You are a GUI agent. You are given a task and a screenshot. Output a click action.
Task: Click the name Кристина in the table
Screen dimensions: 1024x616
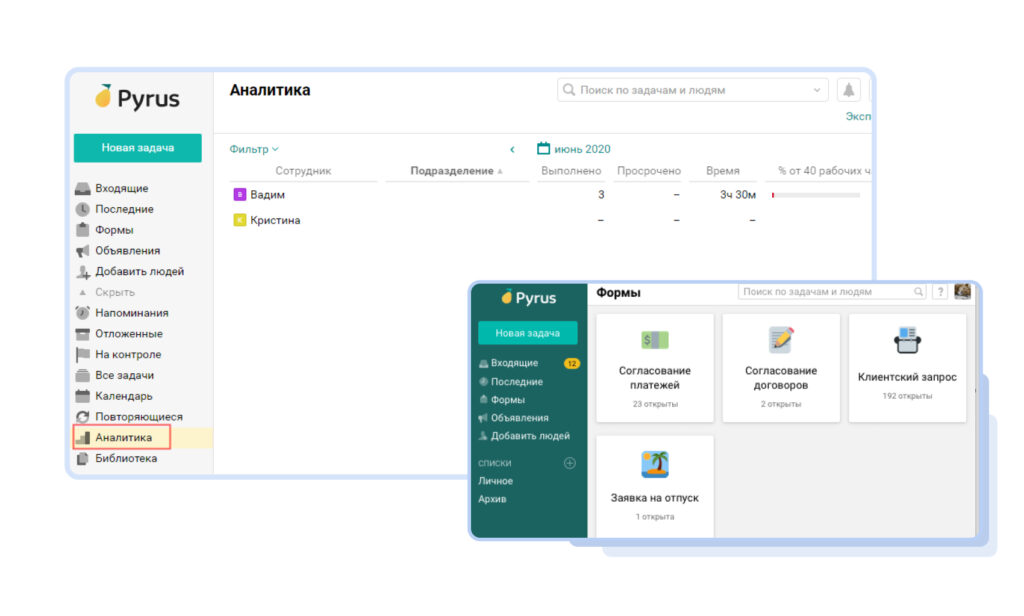coord(275,220)
